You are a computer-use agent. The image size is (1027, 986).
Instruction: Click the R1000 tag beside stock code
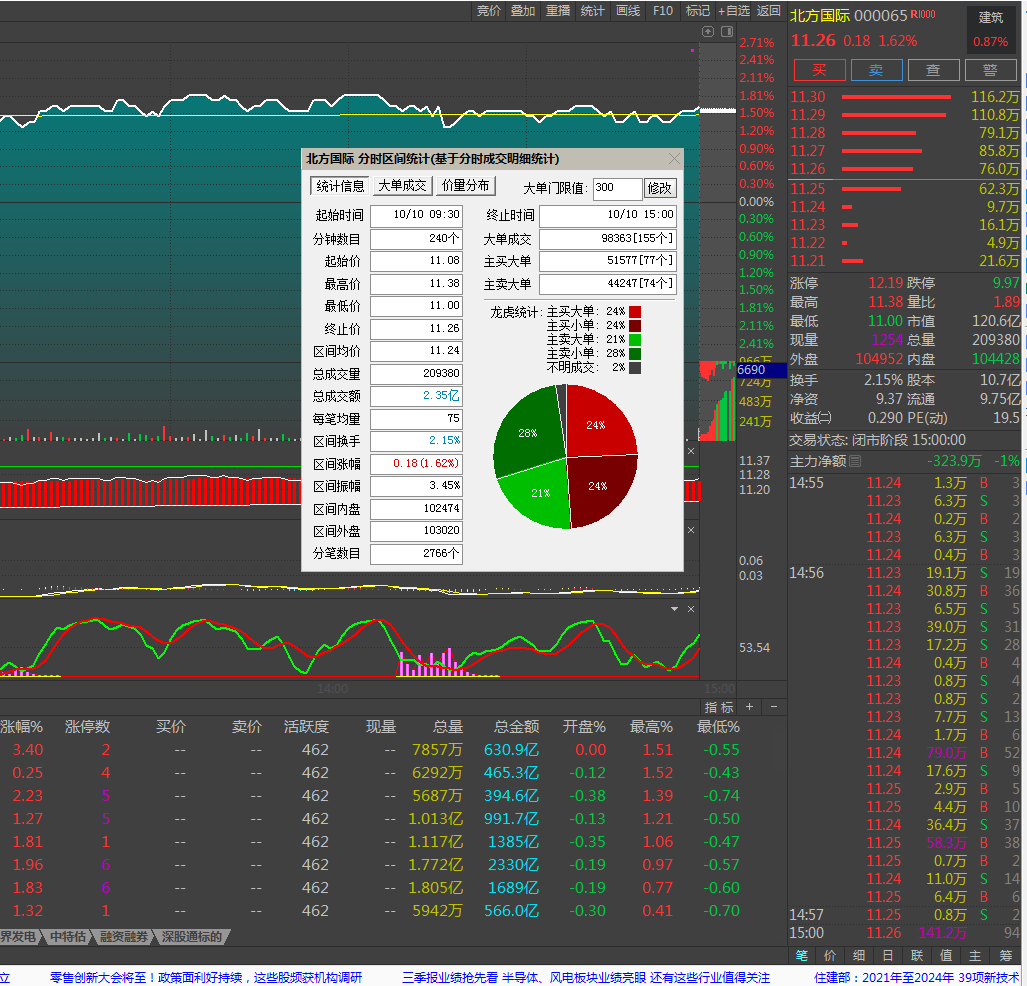(923, 14)
